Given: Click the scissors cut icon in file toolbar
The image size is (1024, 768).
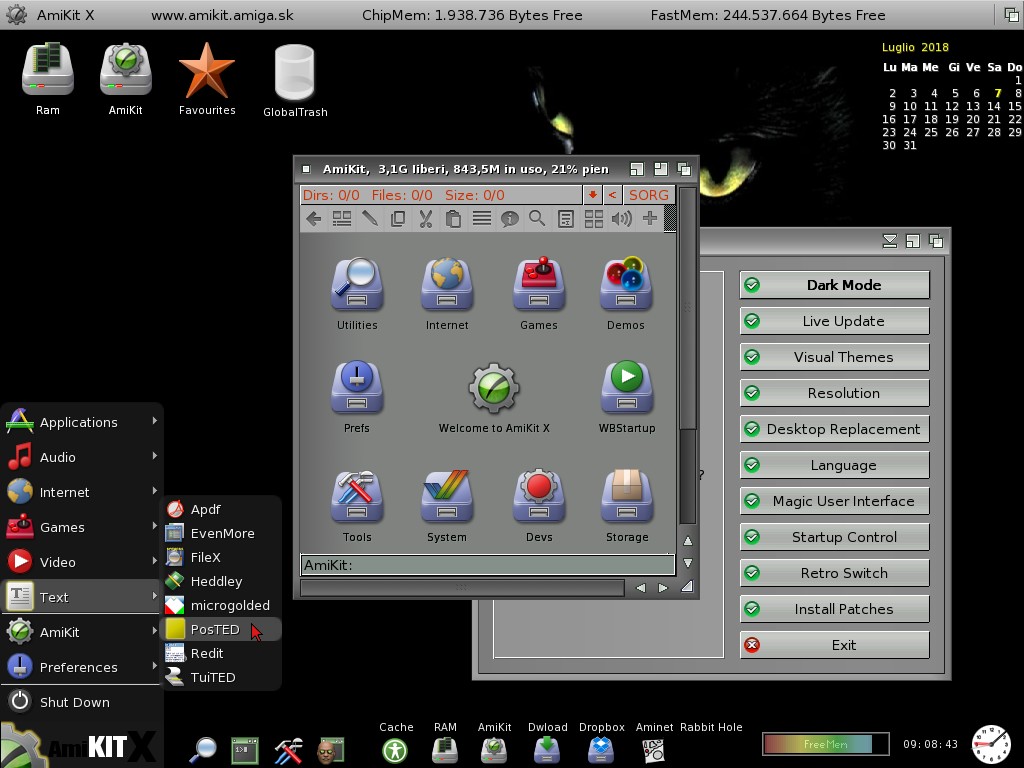Looking at the screenshot, I should tap(426, 219).
